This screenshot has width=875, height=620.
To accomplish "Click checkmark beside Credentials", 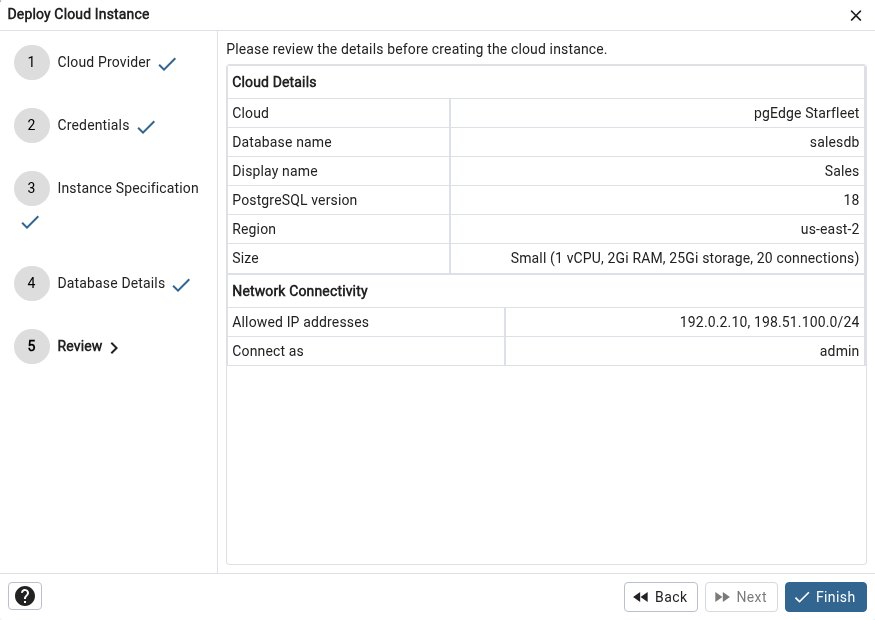I will pos(146,127).
